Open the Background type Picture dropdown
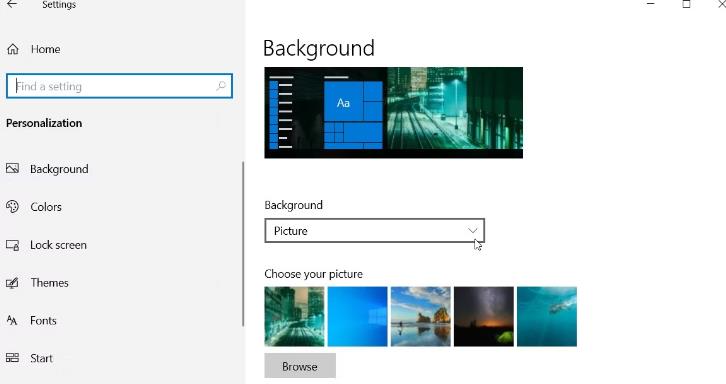The width and height of the screenshot is (726, 384). point(375,231)
